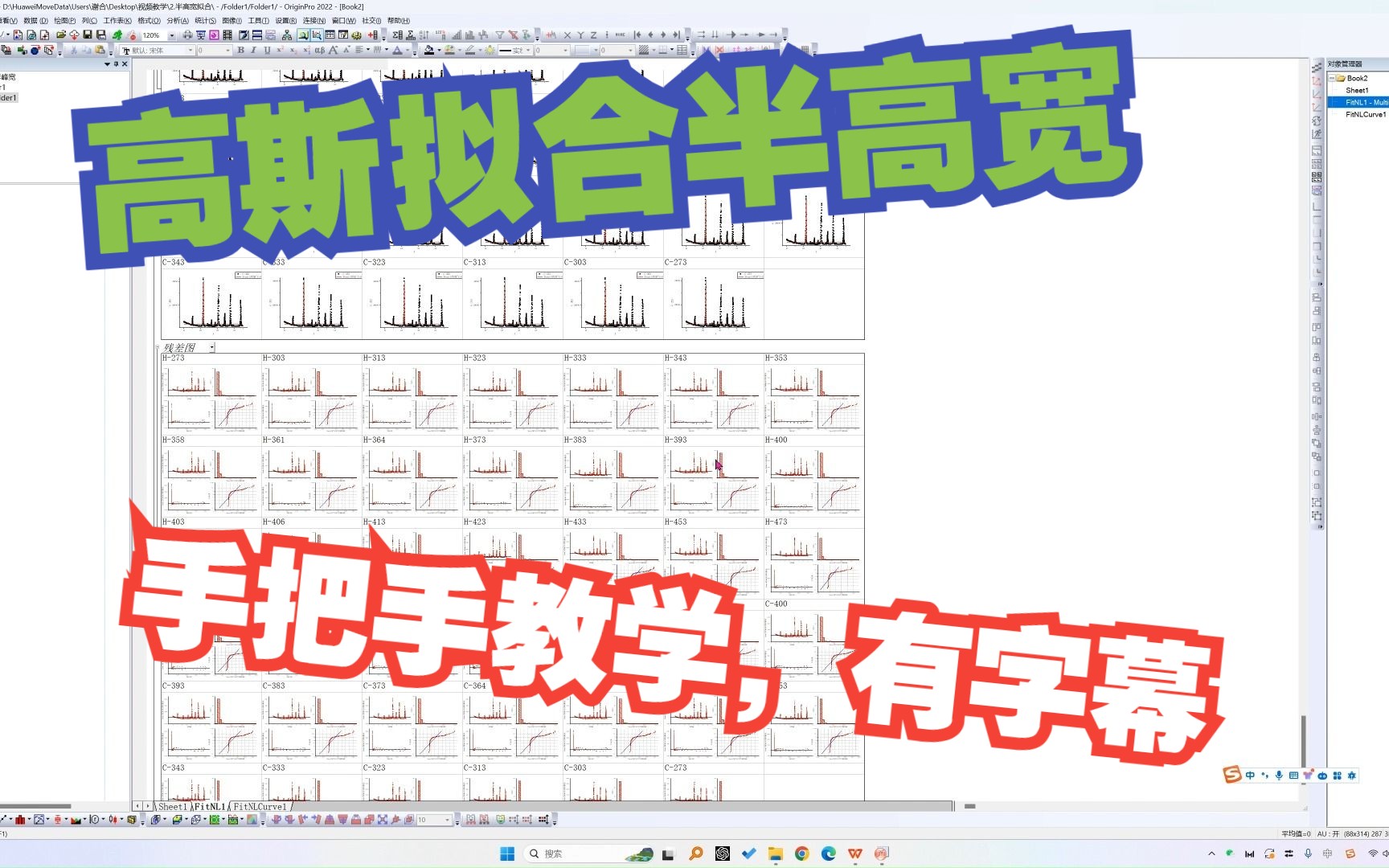Switch to the Sheet1 worksheet tab

(172, 806)
